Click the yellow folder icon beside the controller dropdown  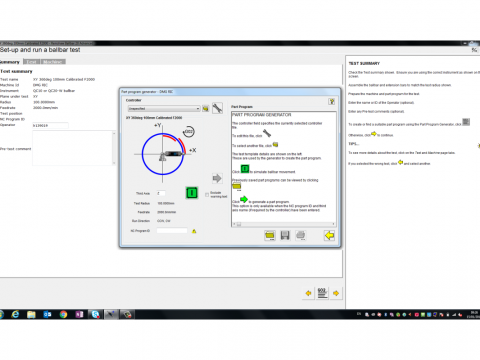coord(205,109)
